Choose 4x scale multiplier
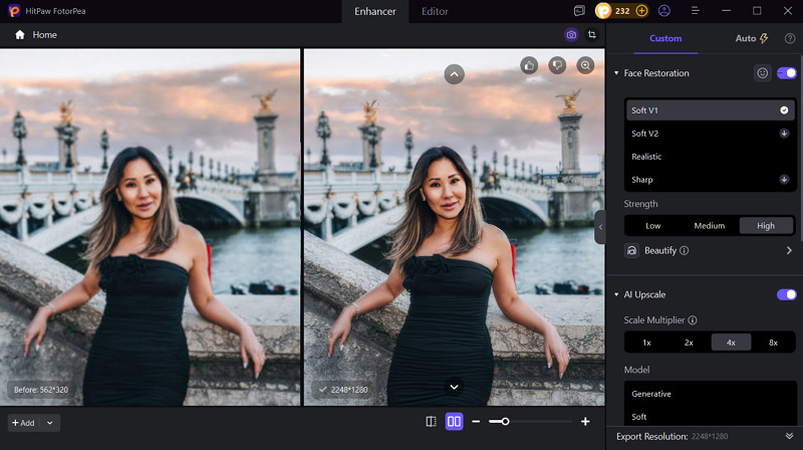Viewport: 803px width, 450px height. coord(731,342)
